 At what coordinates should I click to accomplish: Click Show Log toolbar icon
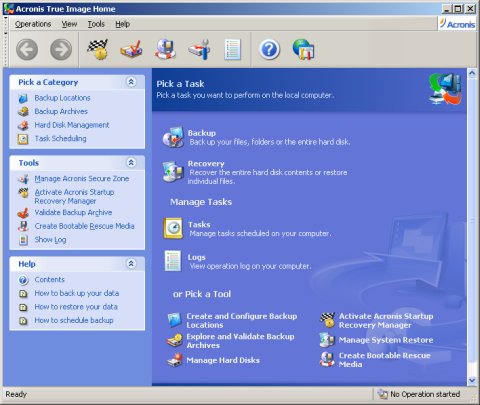232,49
